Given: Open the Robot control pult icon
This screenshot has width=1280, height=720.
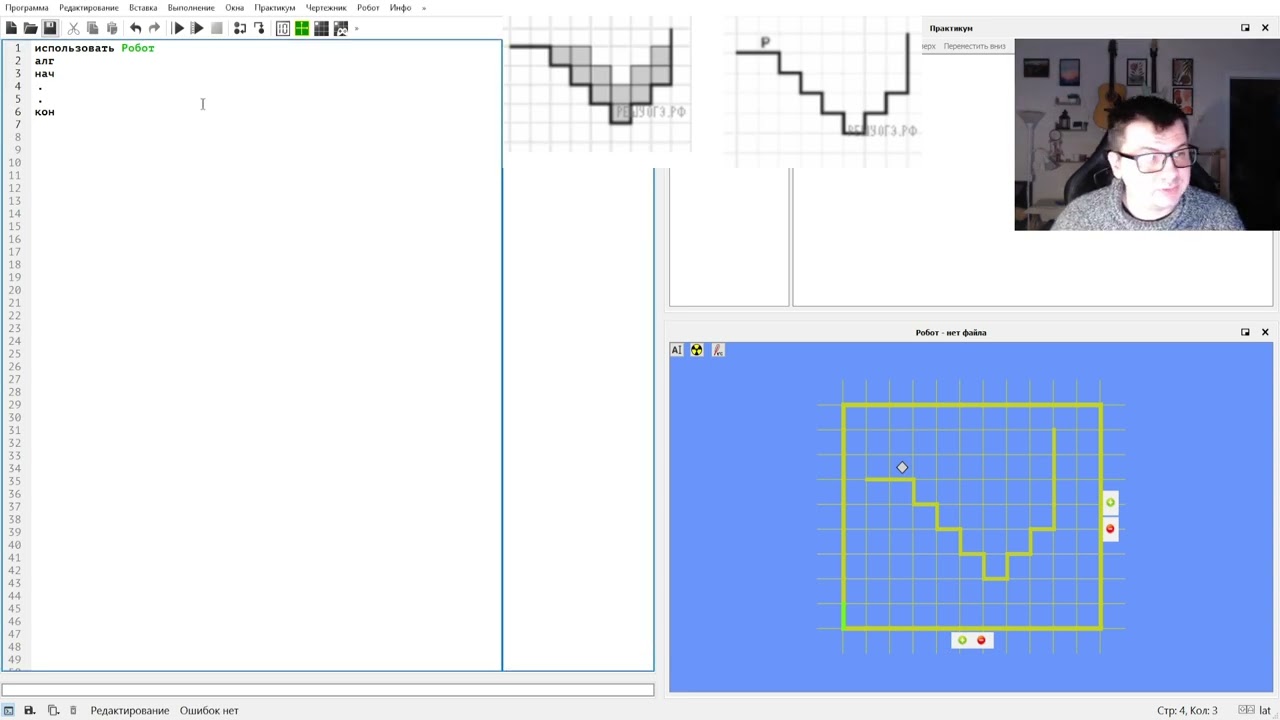Looking at the screenshot, I should point(321,28).
